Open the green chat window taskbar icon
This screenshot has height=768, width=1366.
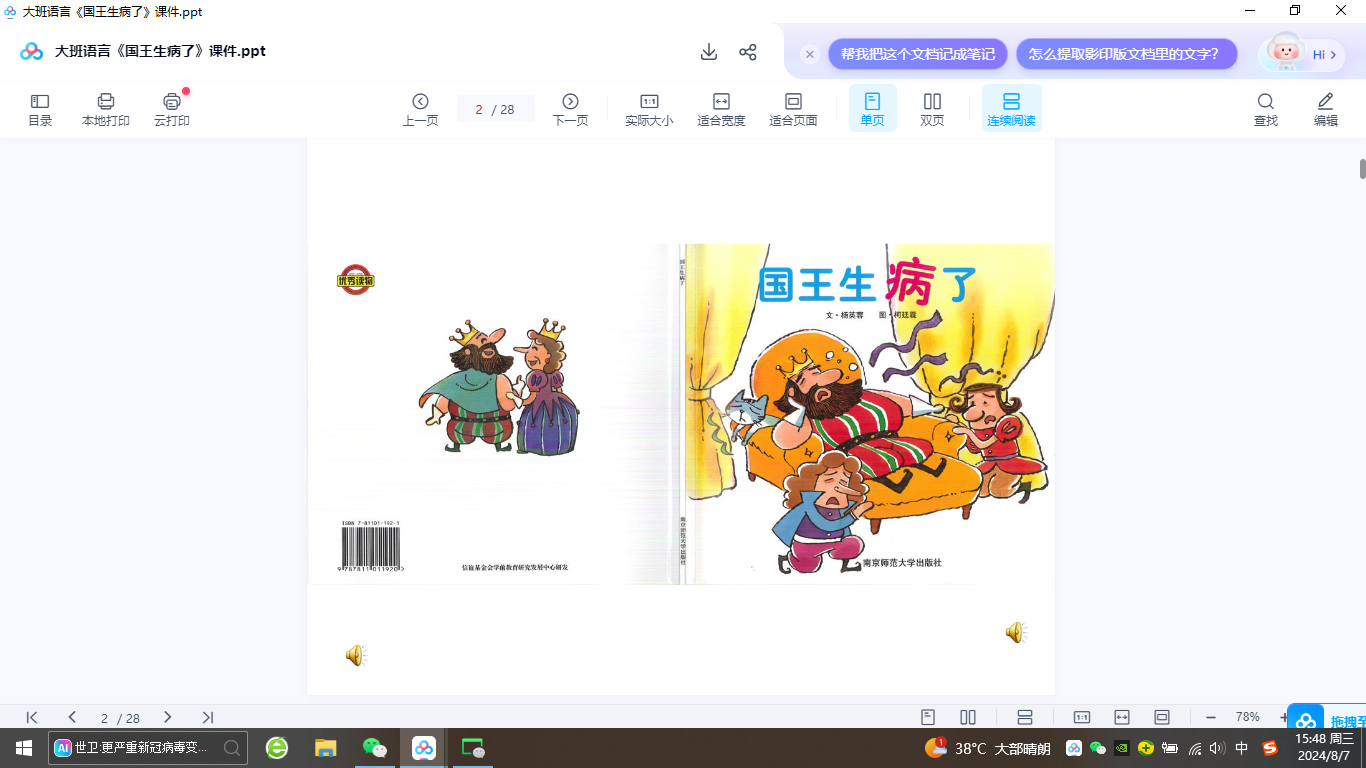[x=473, y=748]
